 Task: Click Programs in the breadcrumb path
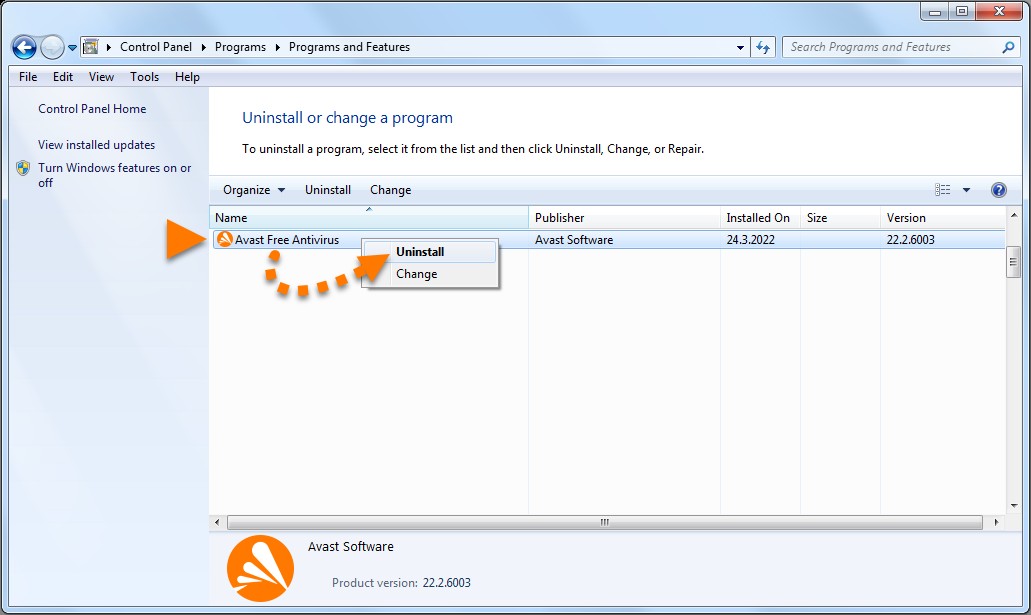(x=240, y=47)
